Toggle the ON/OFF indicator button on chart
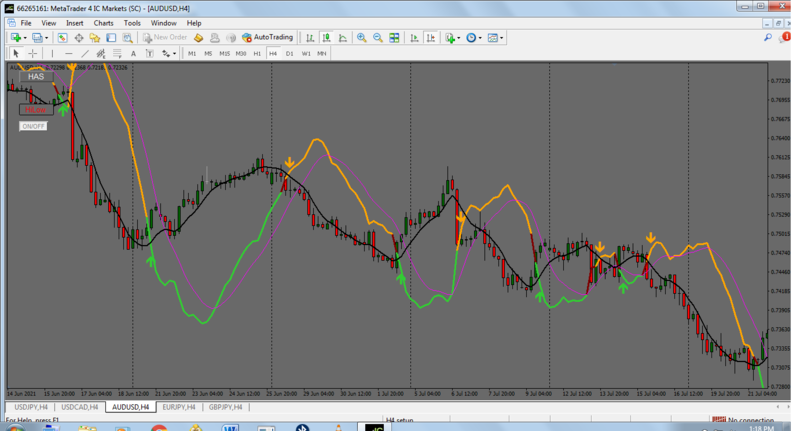Viewport: 800px width, 431px height. pyautogui.click(x=33, y=126)
